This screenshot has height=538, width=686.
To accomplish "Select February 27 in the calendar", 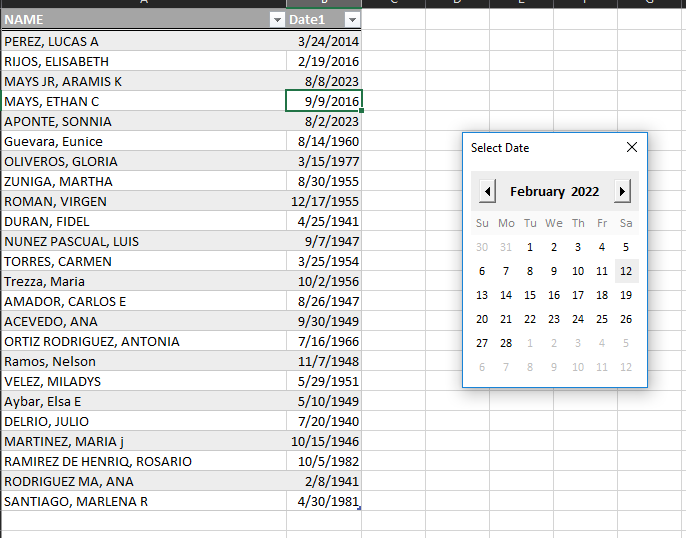I will [482, 343].
